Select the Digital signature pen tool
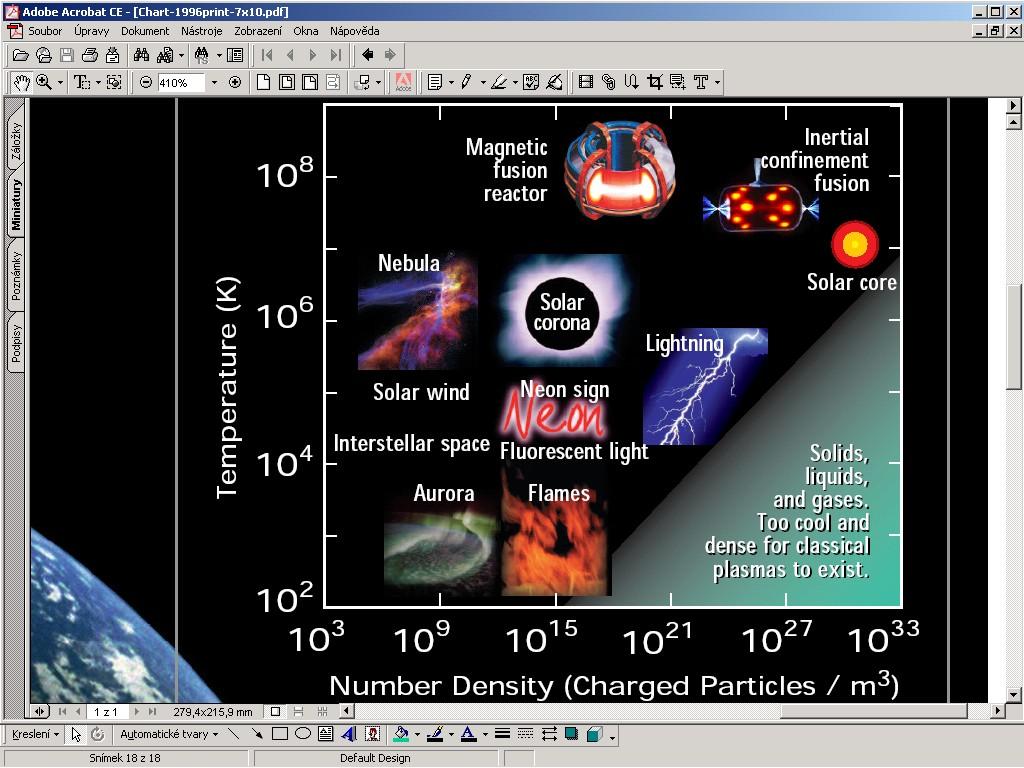 [x=554, y=82]
